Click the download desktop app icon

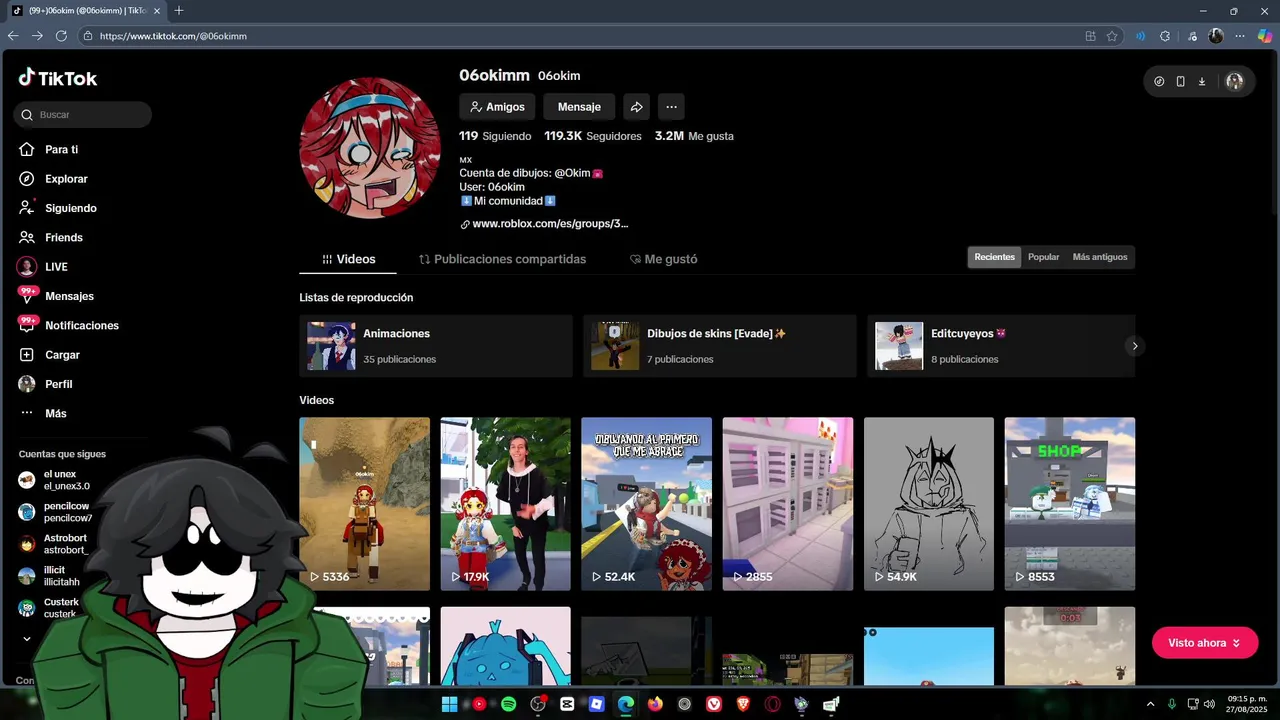pos(1201,82)
